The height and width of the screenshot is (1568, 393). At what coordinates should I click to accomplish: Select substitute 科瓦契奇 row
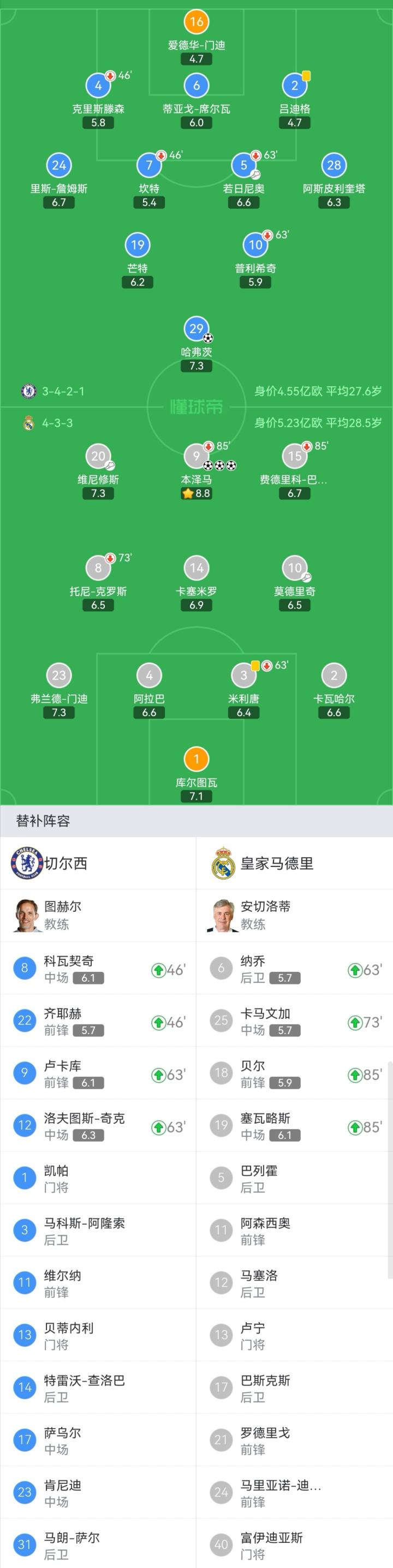pyautogui.click(x=98, y=969)
